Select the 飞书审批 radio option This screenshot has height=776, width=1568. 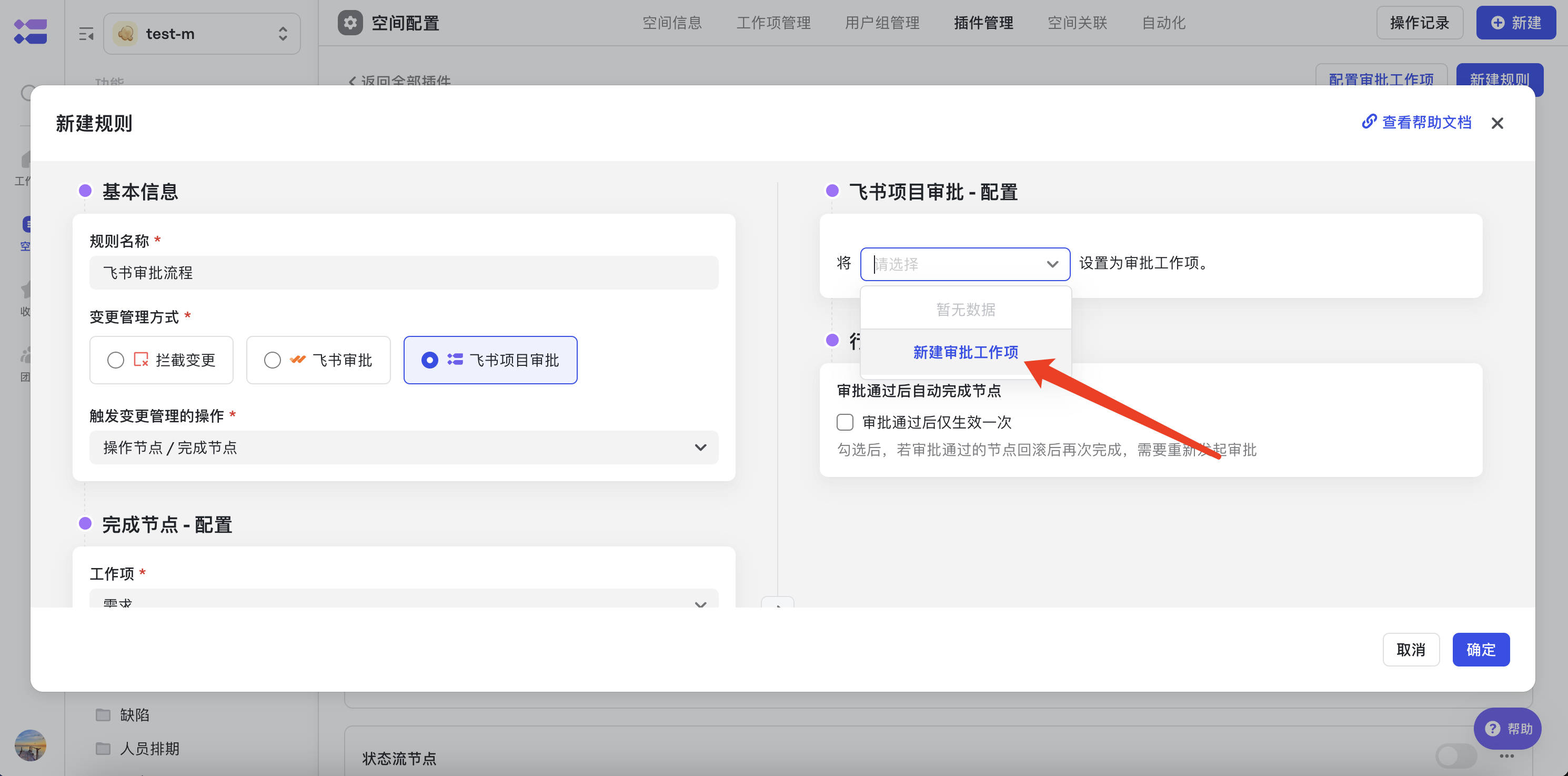318,360
